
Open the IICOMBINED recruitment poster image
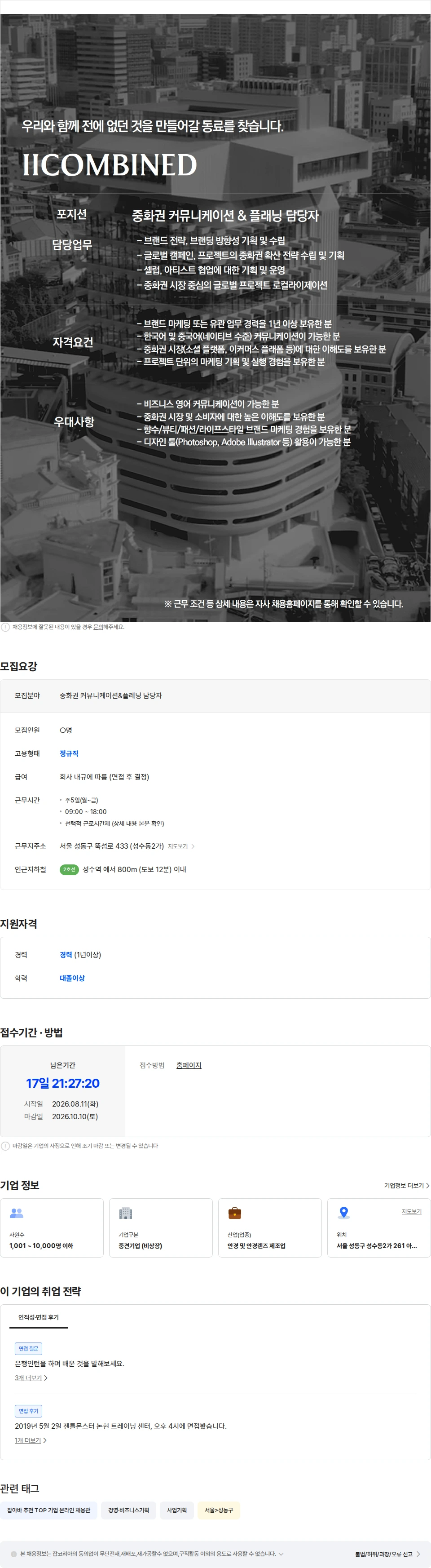point(215,318)
